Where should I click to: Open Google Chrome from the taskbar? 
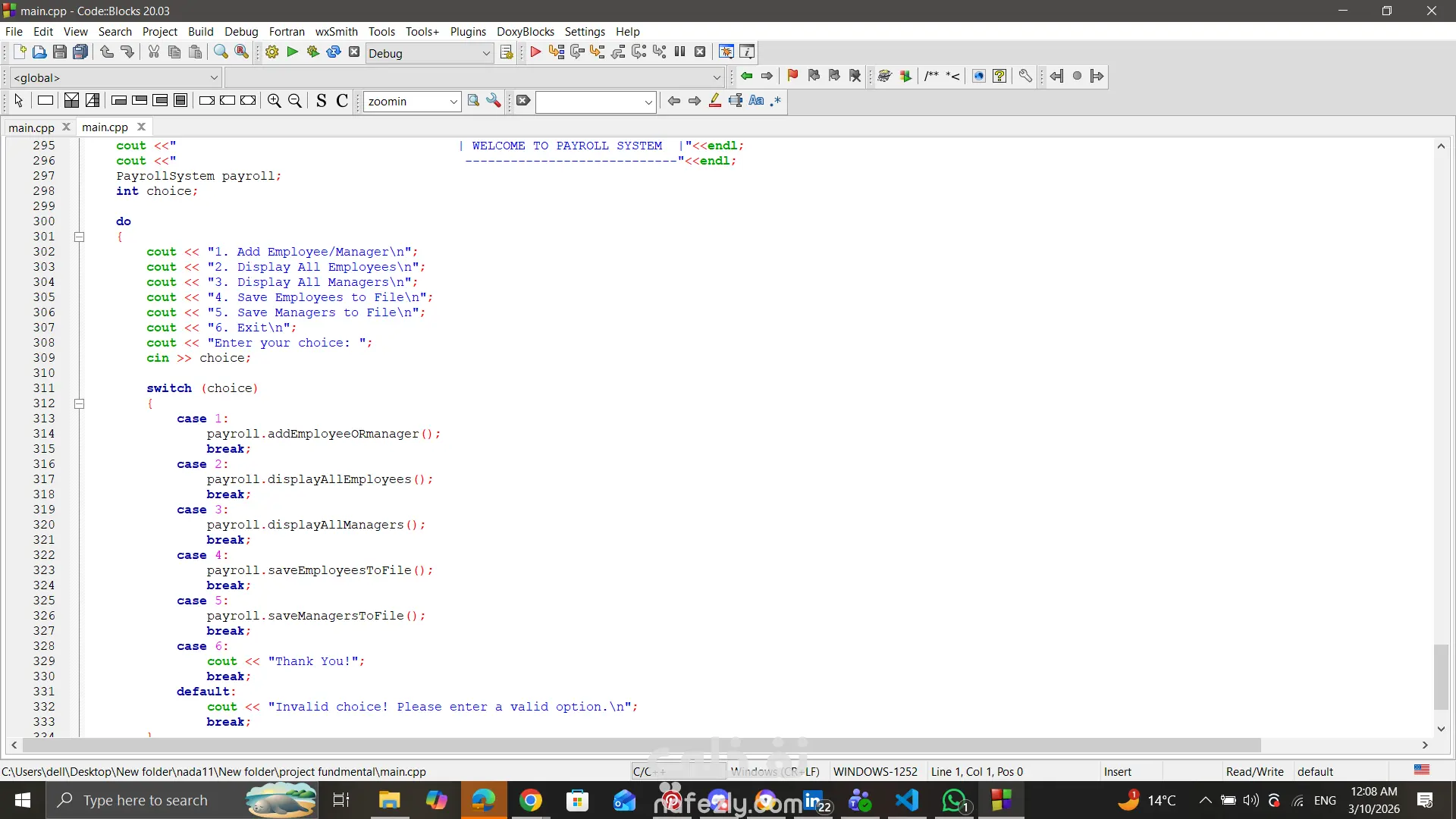[x=531, y=800]
